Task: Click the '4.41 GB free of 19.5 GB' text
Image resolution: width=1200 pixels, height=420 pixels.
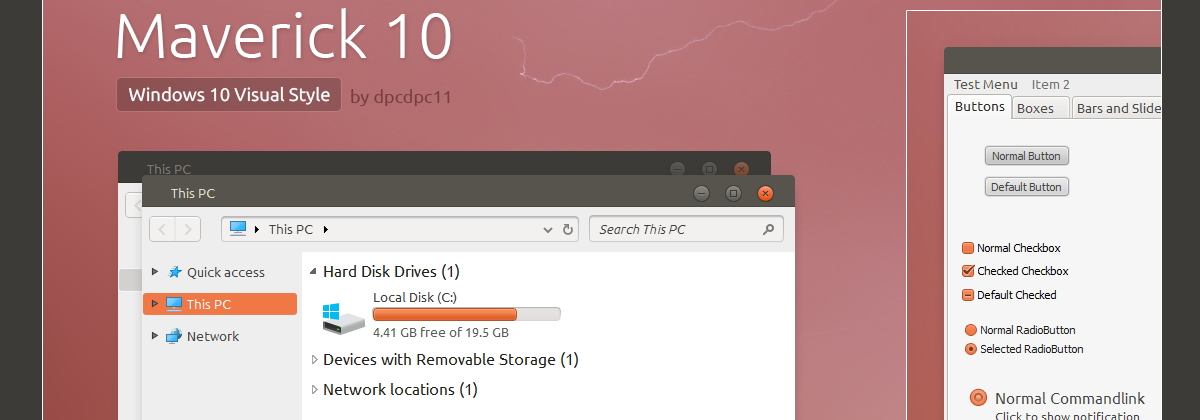Action: (x=441, y=332)
